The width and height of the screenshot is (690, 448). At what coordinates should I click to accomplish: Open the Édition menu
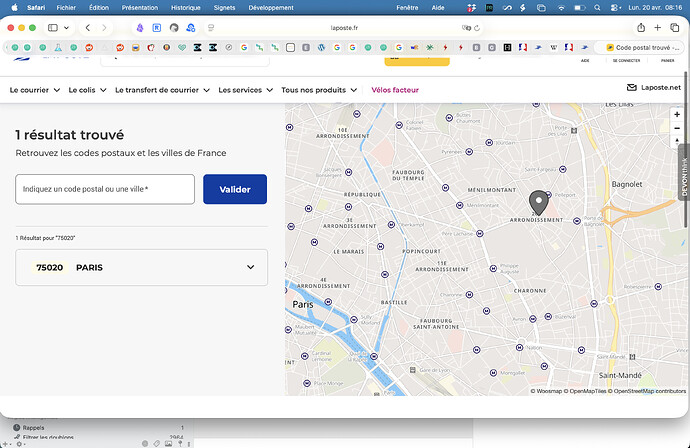pyautogui.click(x=99, y=7)
